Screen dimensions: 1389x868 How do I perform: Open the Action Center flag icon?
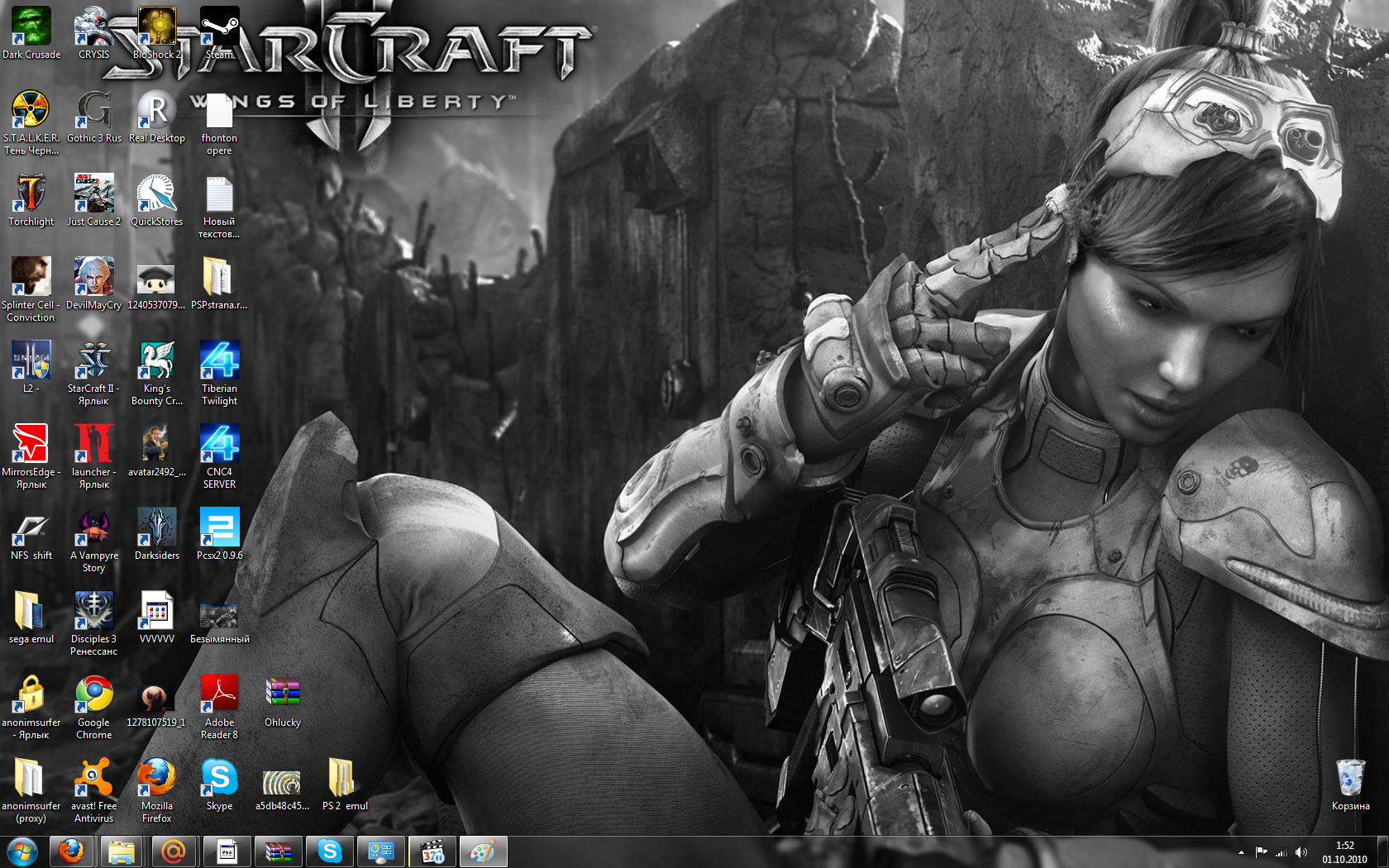click(x=1262, y=852)
